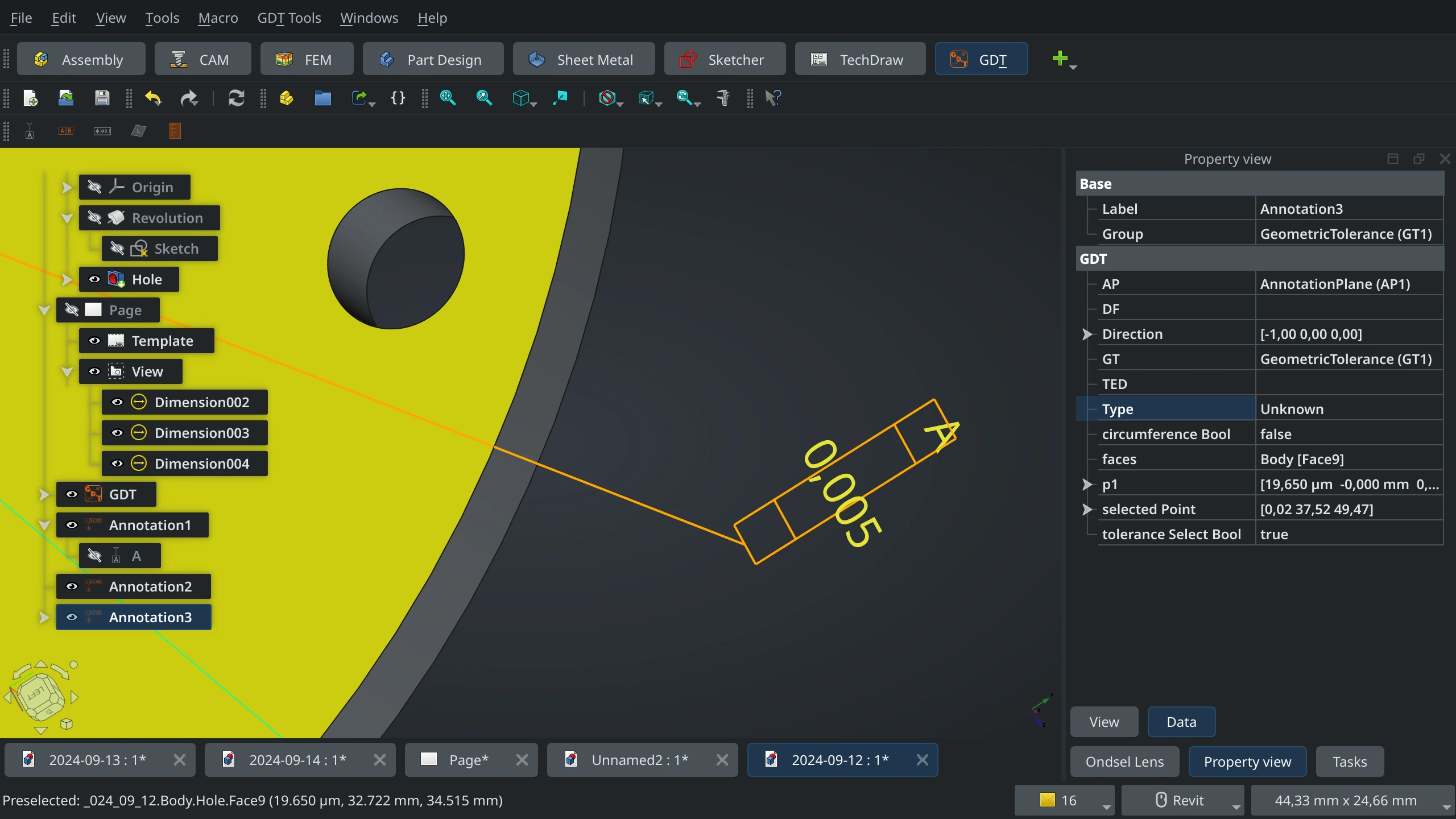The width and height of the screenshot is (1456, 819).
Task: Undo the last action
Action: (x=153, y=98)
